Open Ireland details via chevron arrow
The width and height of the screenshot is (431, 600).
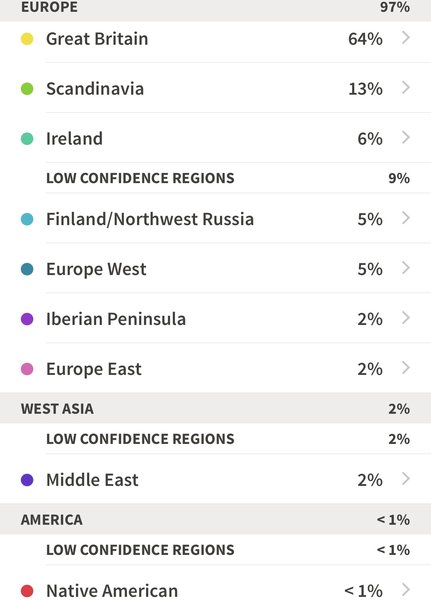[x=406, y=137]
